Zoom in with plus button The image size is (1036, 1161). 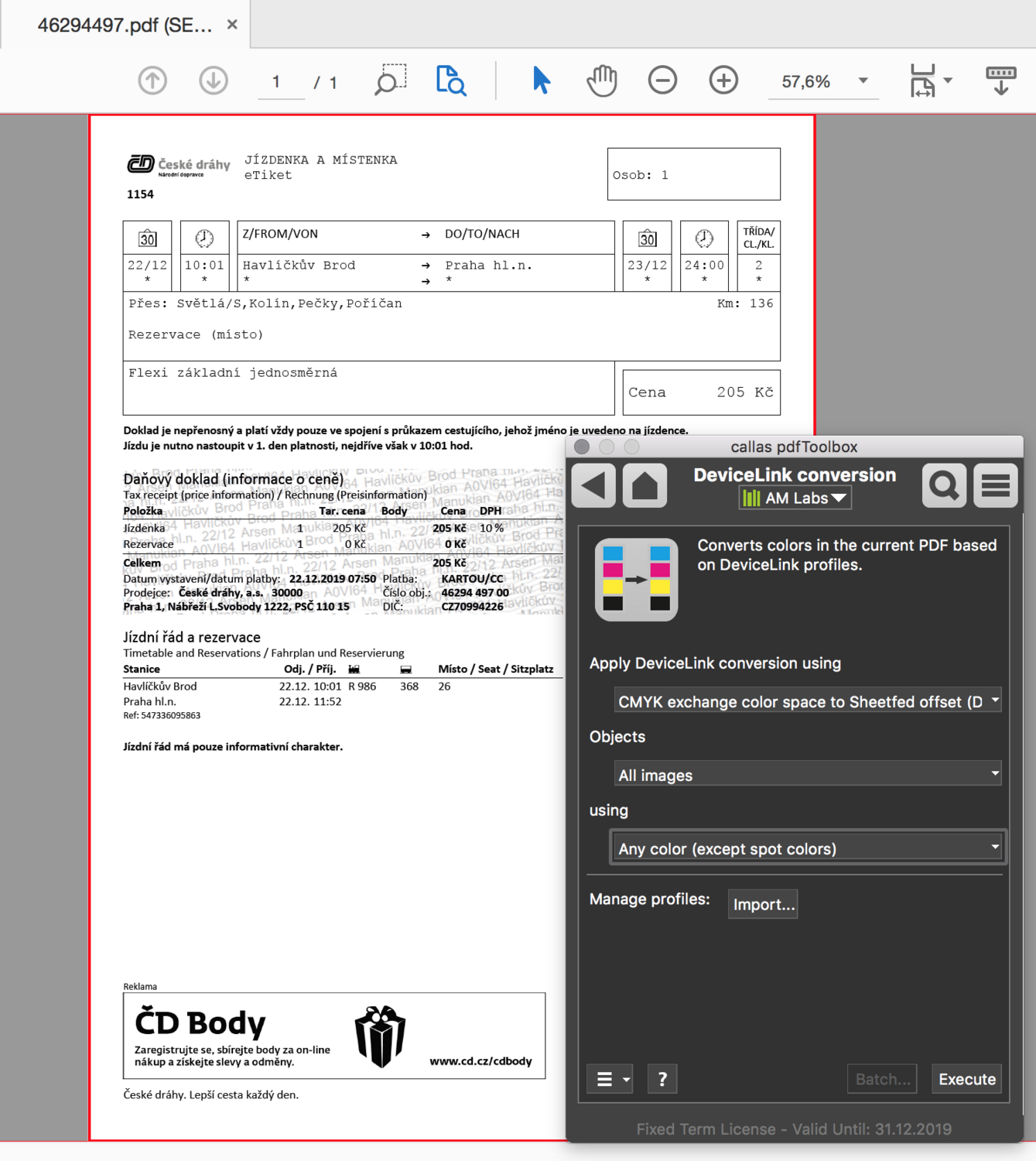click(x=723, y=80)
